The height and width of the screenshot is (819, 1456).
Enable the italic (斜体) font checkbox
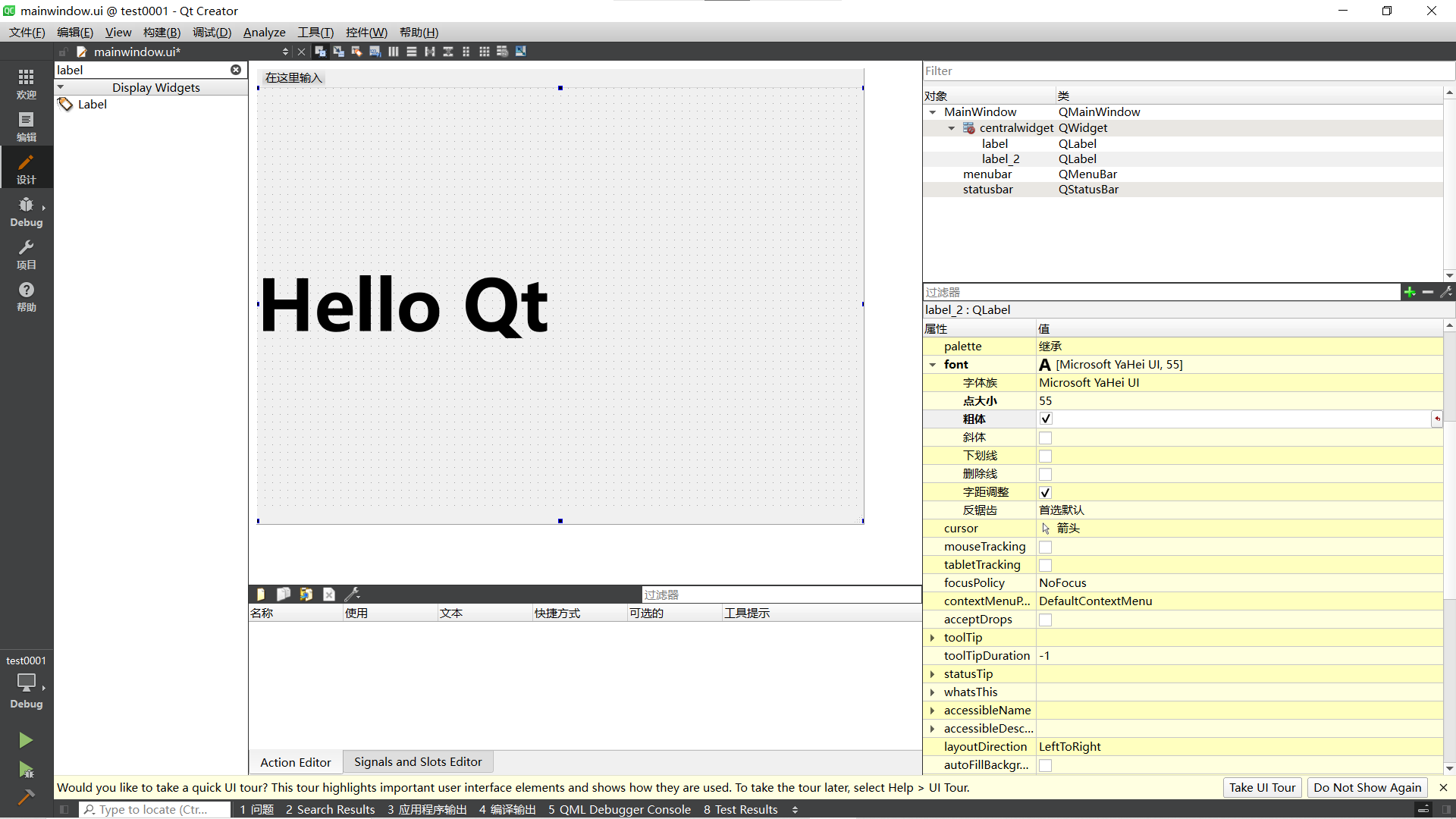coord(1046,438)
